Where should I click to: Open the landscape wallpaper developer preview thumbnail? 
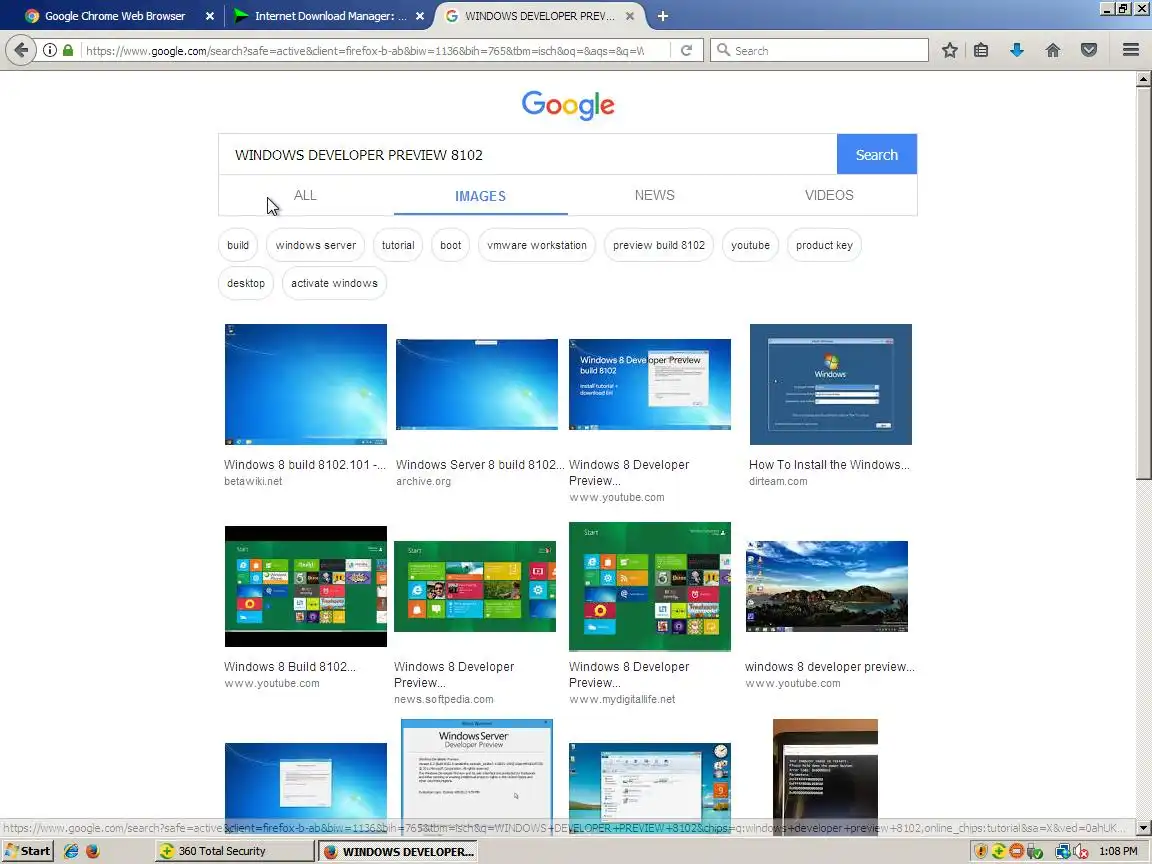pos(827,586)
